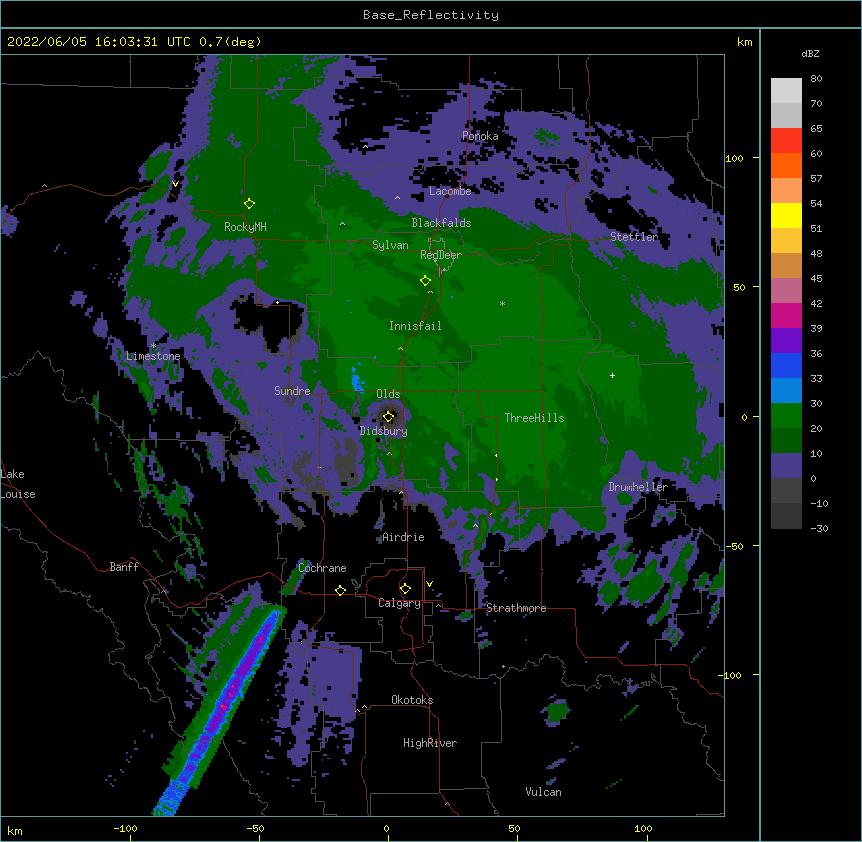
Task: Click the 2022/06/05 16:03:31 UTC timestamp
Action: coord(99,42)
